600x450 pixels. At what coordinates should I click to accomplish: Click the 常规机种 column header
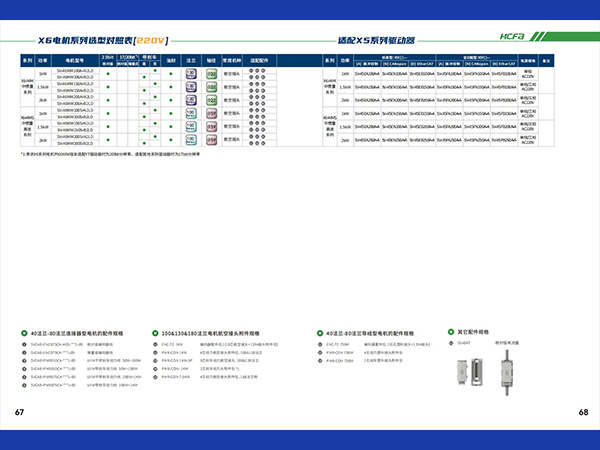232,61
